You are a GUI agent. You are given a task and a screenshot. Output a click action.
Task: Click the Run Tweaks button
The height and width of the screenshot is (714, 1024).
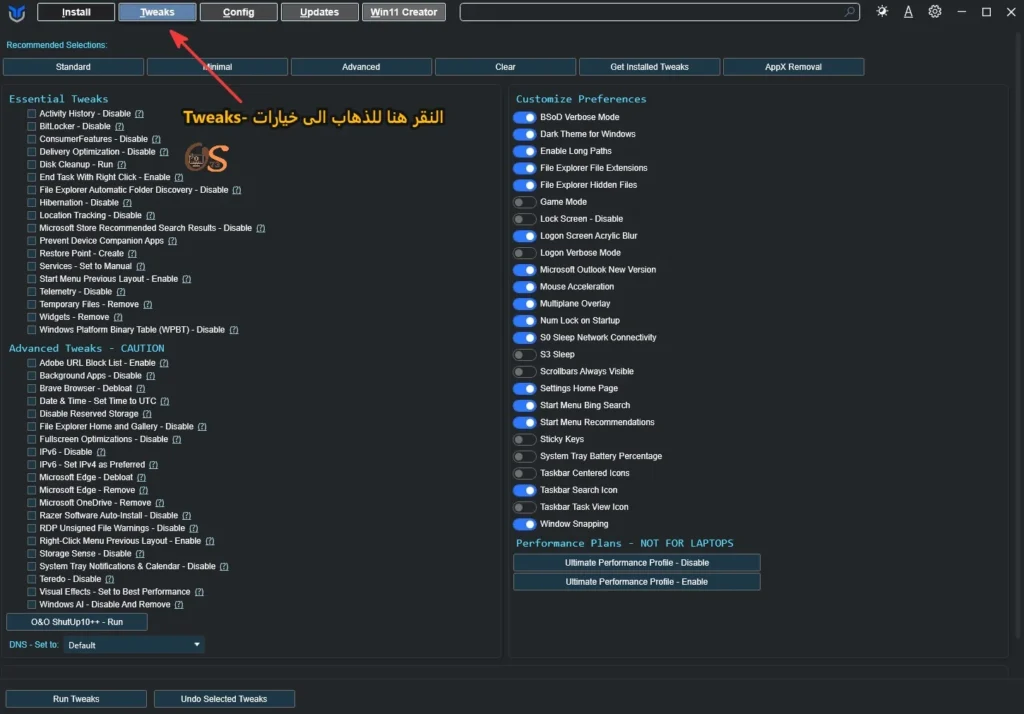(x=76, y=699)
